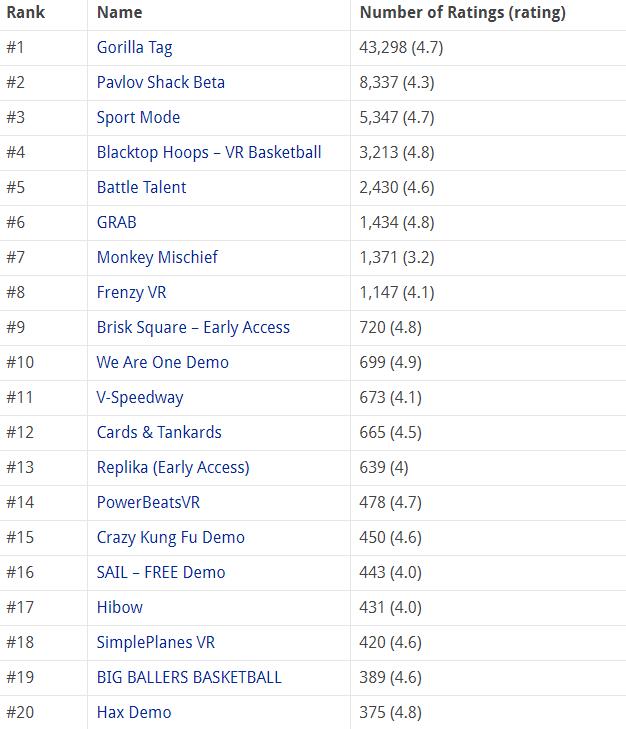Open Brisk Square – Early Access link
The height and width of the screenshot is (729, 626).
tap(193, 327)
